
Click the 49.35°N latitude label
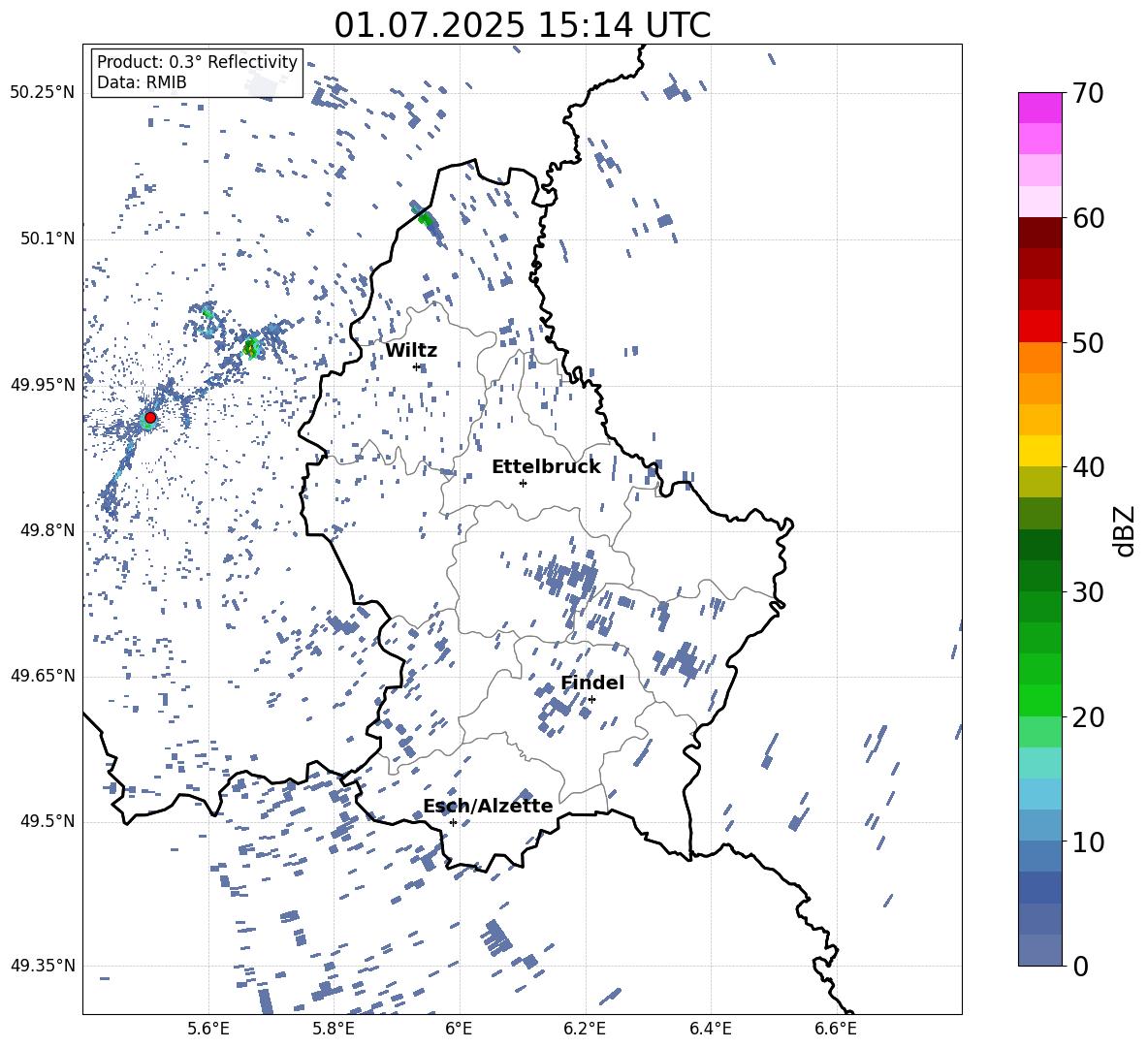click(42, 966)
